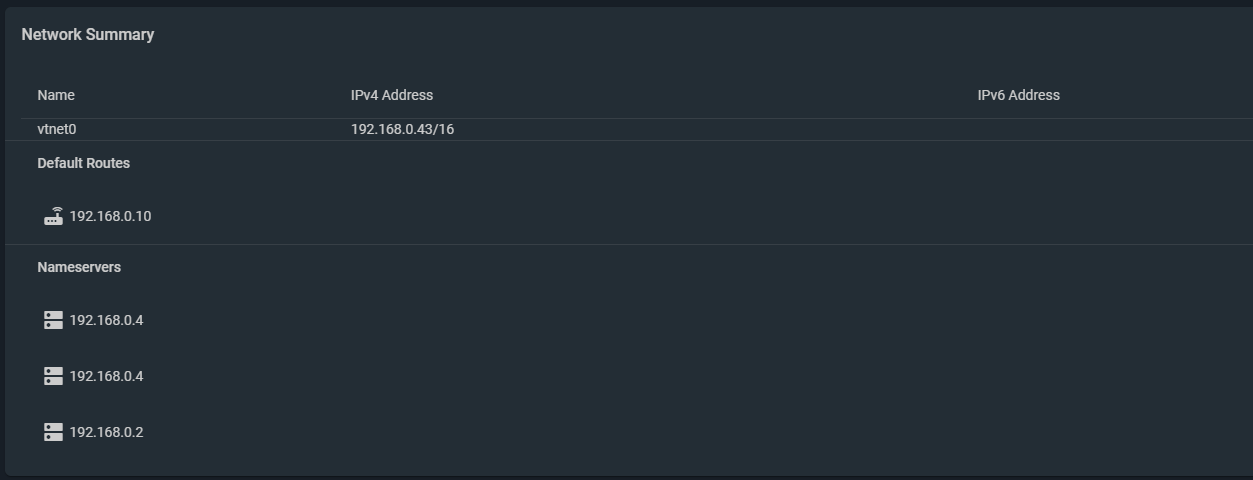Select the vtnet0 interface name

tap(57, 129)
